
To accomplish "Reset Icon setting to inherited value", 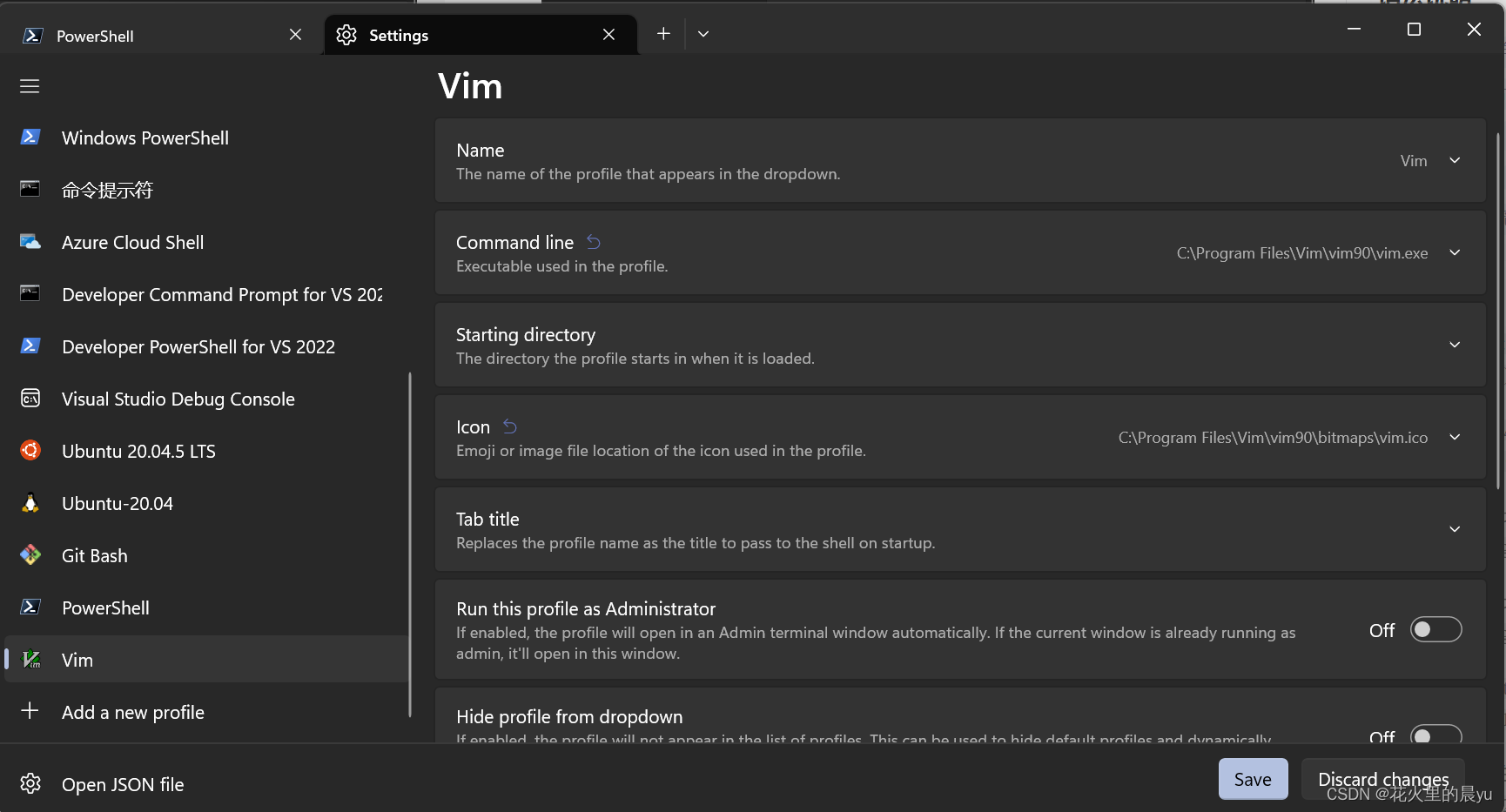I will (510, 426).
